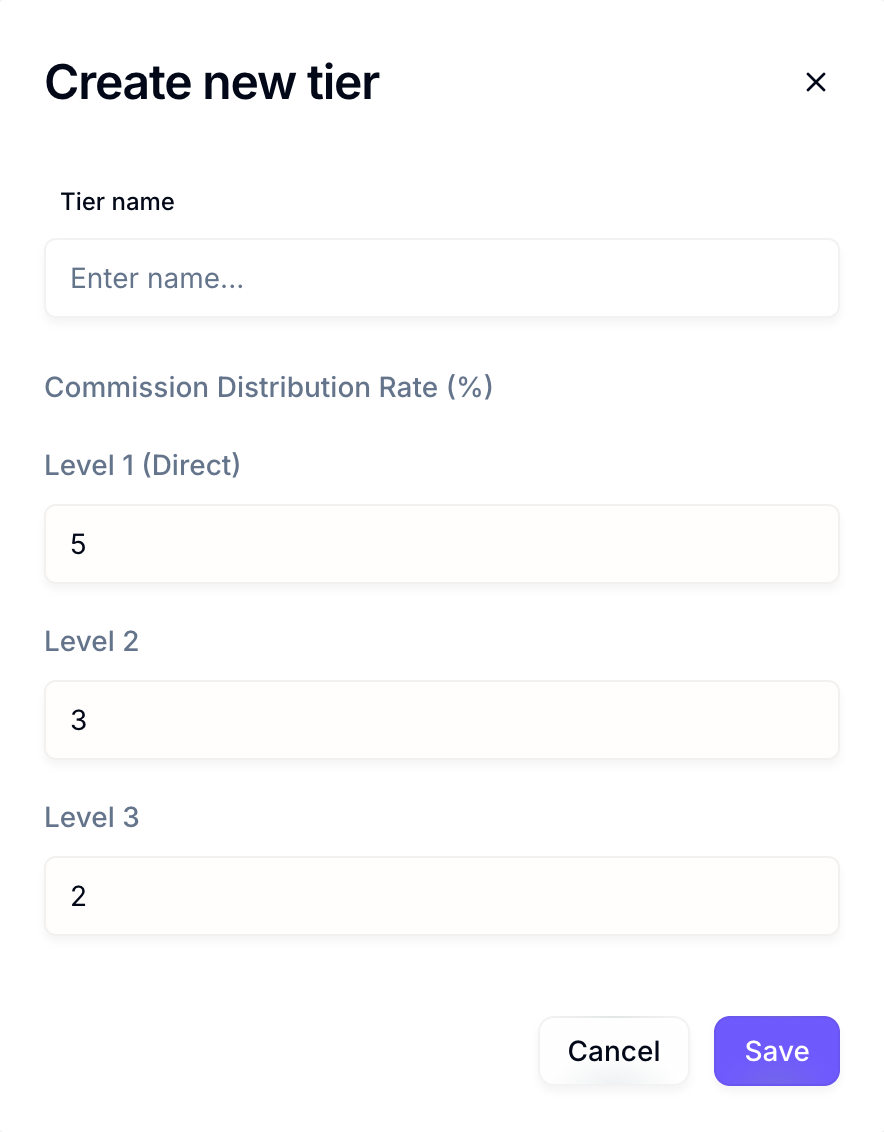Close the Create new tier dialog
Viewport: 884px width, 1132px height.
[x=815, y=82]
